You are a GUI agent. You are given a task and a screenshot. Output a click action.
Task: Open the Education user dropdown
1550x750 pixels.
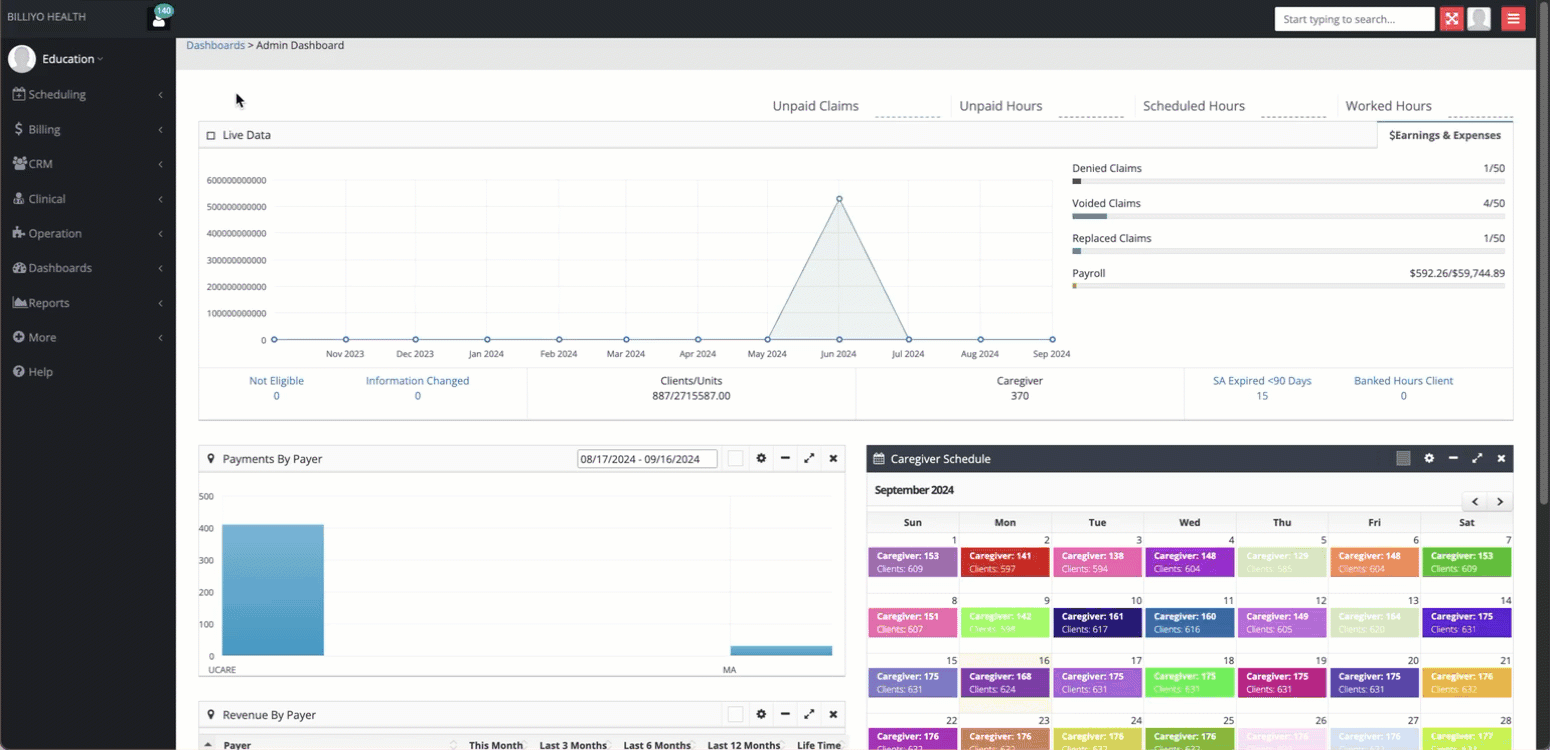(70, 59)
